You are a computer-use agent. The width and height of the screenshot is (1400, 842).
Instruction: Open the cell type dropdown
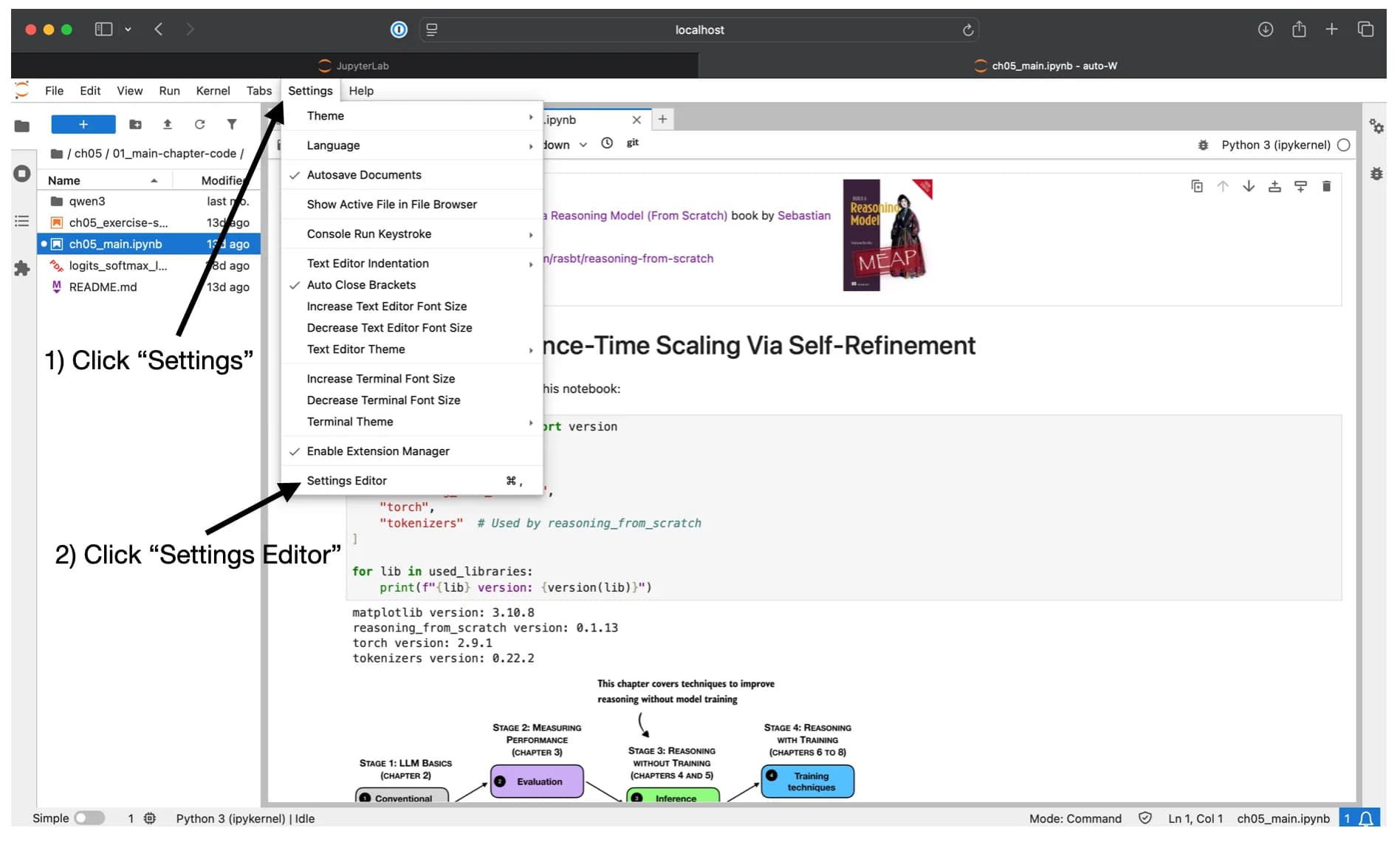tap(566, 145)
